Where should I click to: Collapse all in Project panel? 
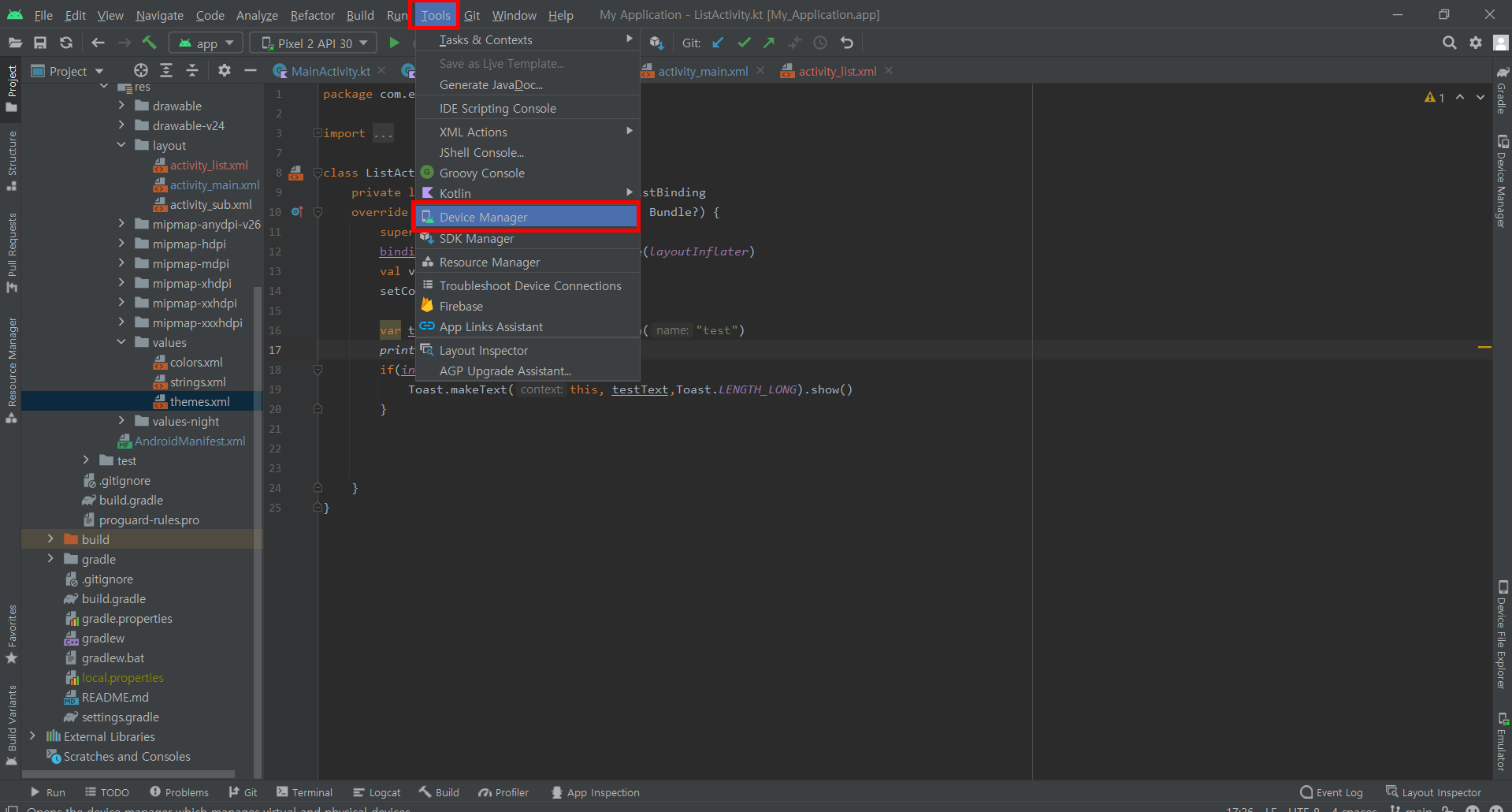tap(192, 70)
